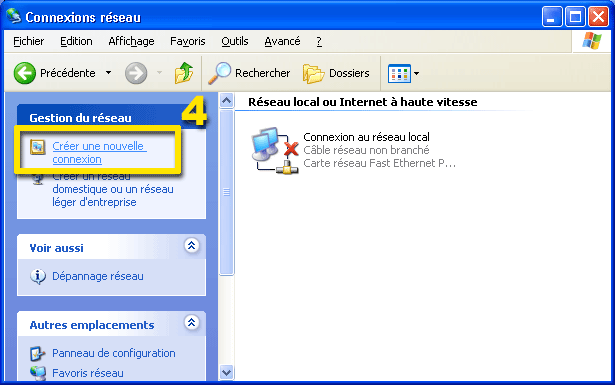
Task: Click the Connexion au réseau local label
Action: pyautogui.click(x=366, y=137)
